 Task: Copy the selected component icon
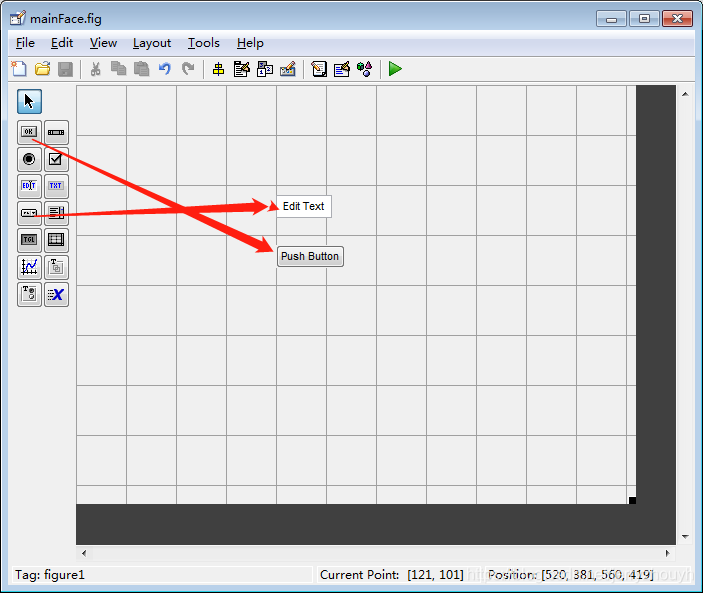(x=118, y=69)
